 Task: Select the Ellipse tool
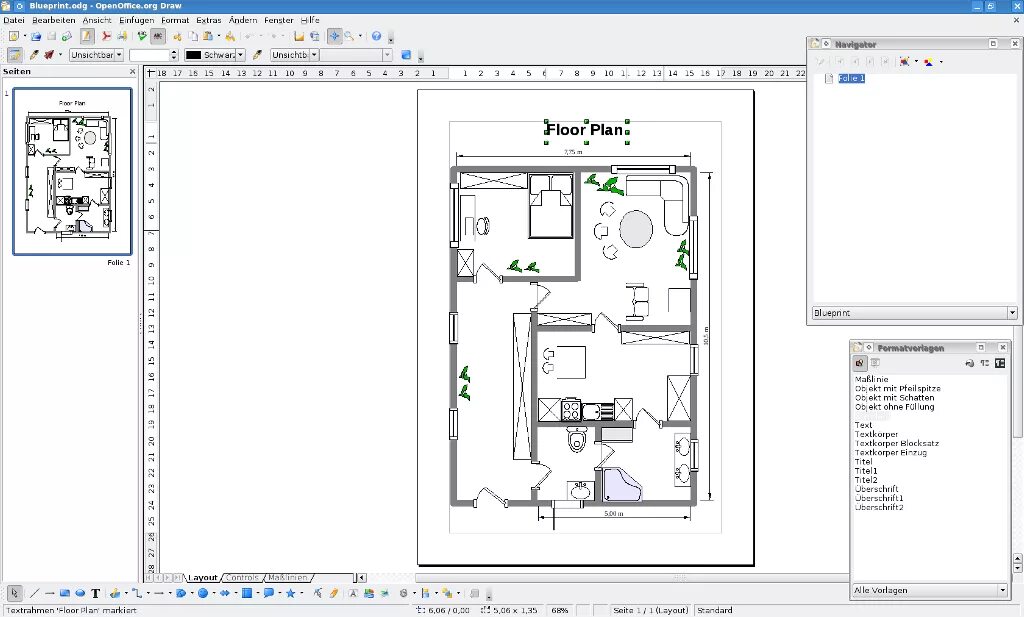click(80, 593)
